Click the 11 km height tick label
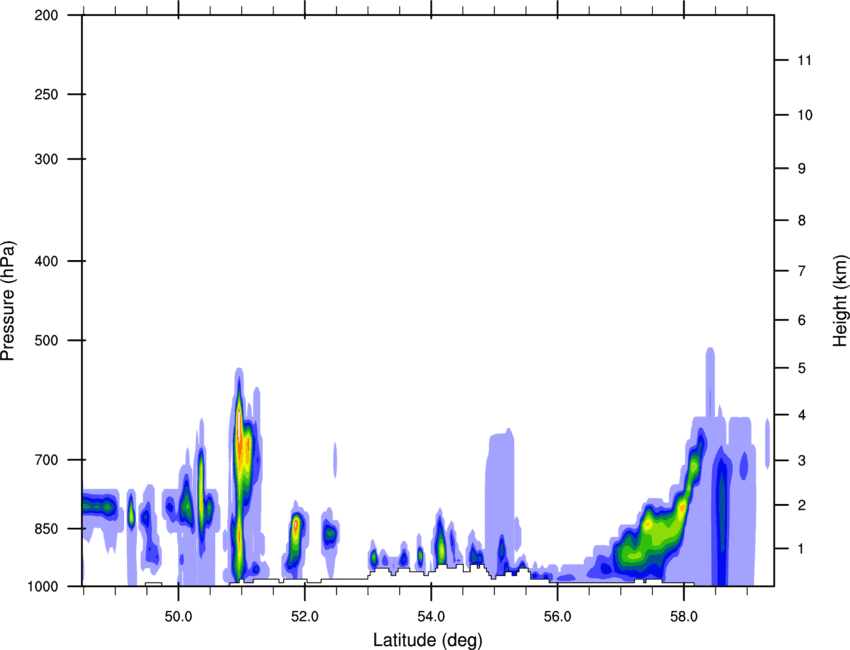 (x=805, y=60)
